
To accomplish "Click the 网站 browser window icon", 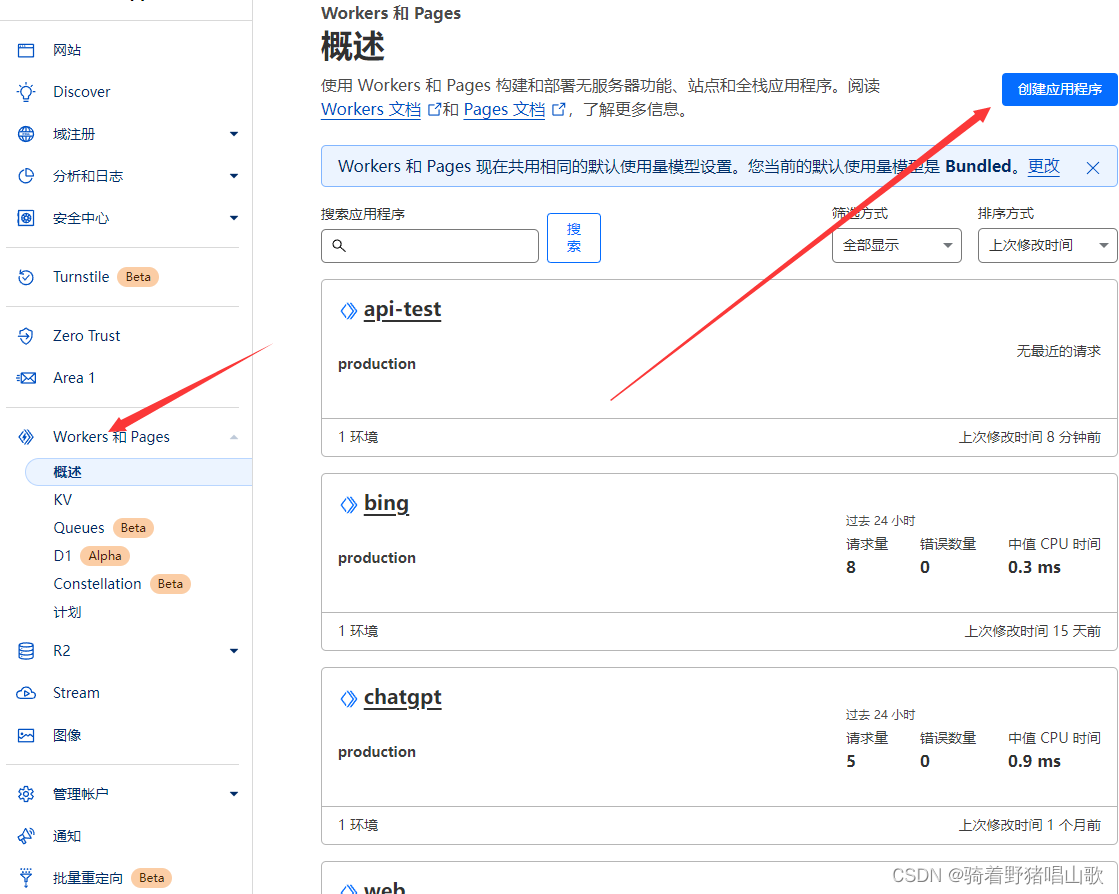I will 26,50.
